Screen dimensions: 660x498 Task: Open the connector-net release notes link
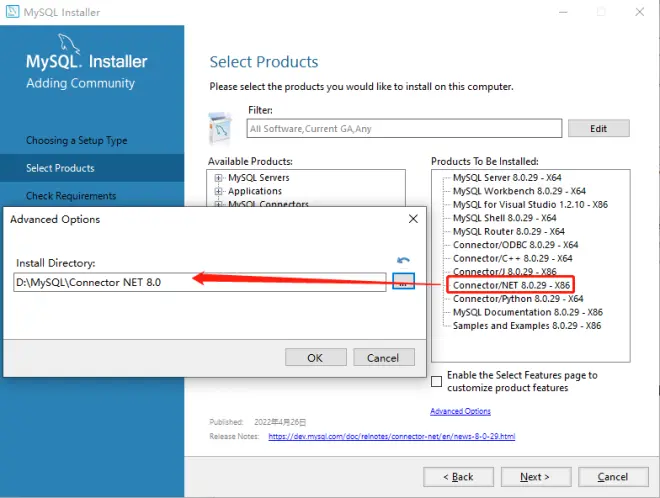(x=391, y=436)
